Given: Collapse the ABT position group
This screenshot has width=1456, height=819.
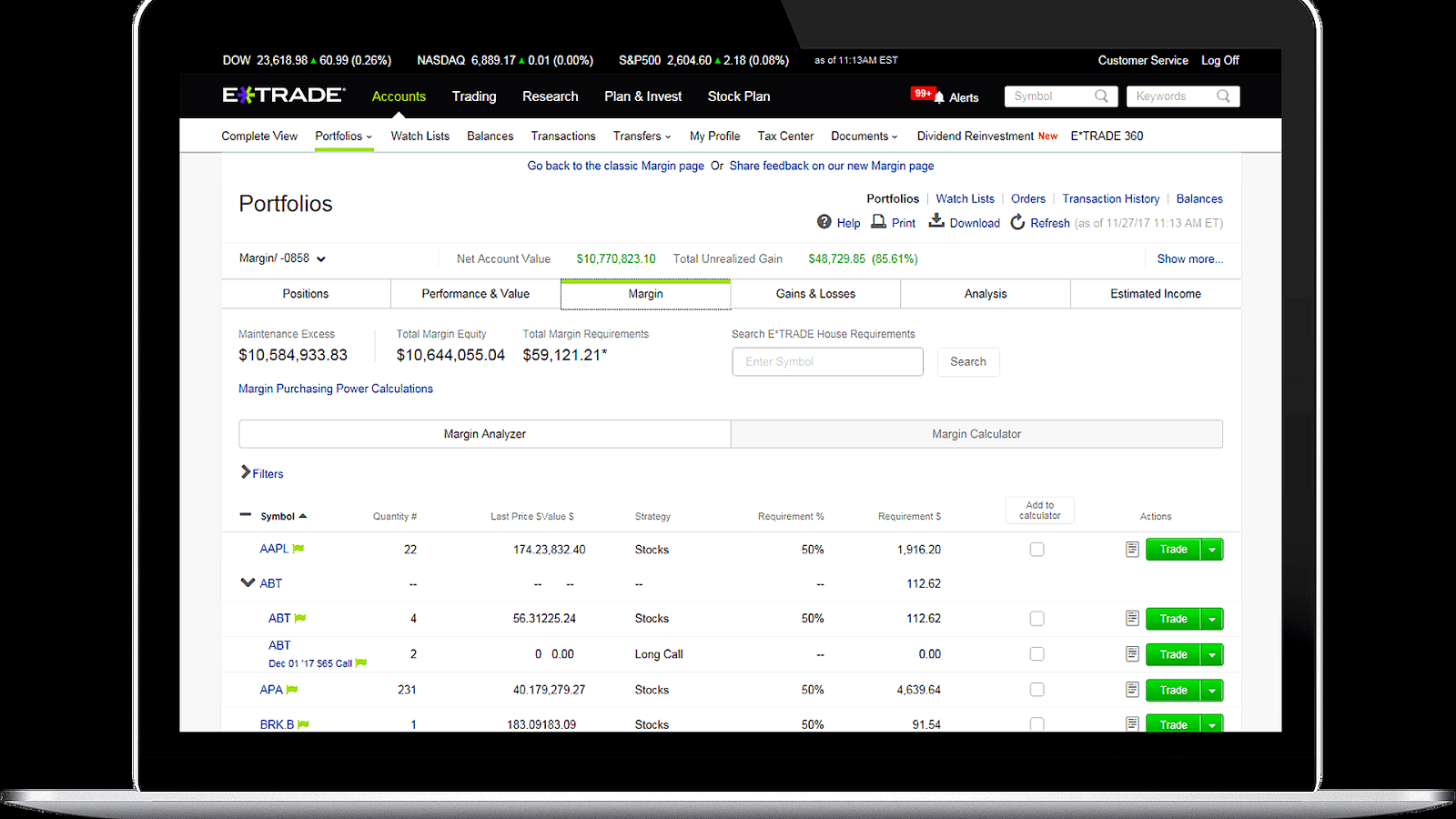Looking at the screenshot, I should click(x=247, y=582).
